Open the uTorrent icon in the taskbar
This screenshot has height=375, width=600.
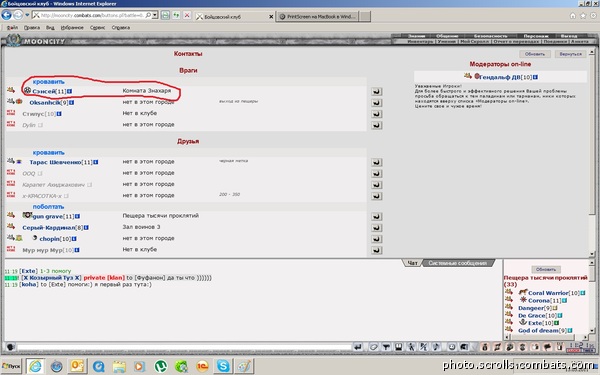pyautogui.click(x=161, y=366)
